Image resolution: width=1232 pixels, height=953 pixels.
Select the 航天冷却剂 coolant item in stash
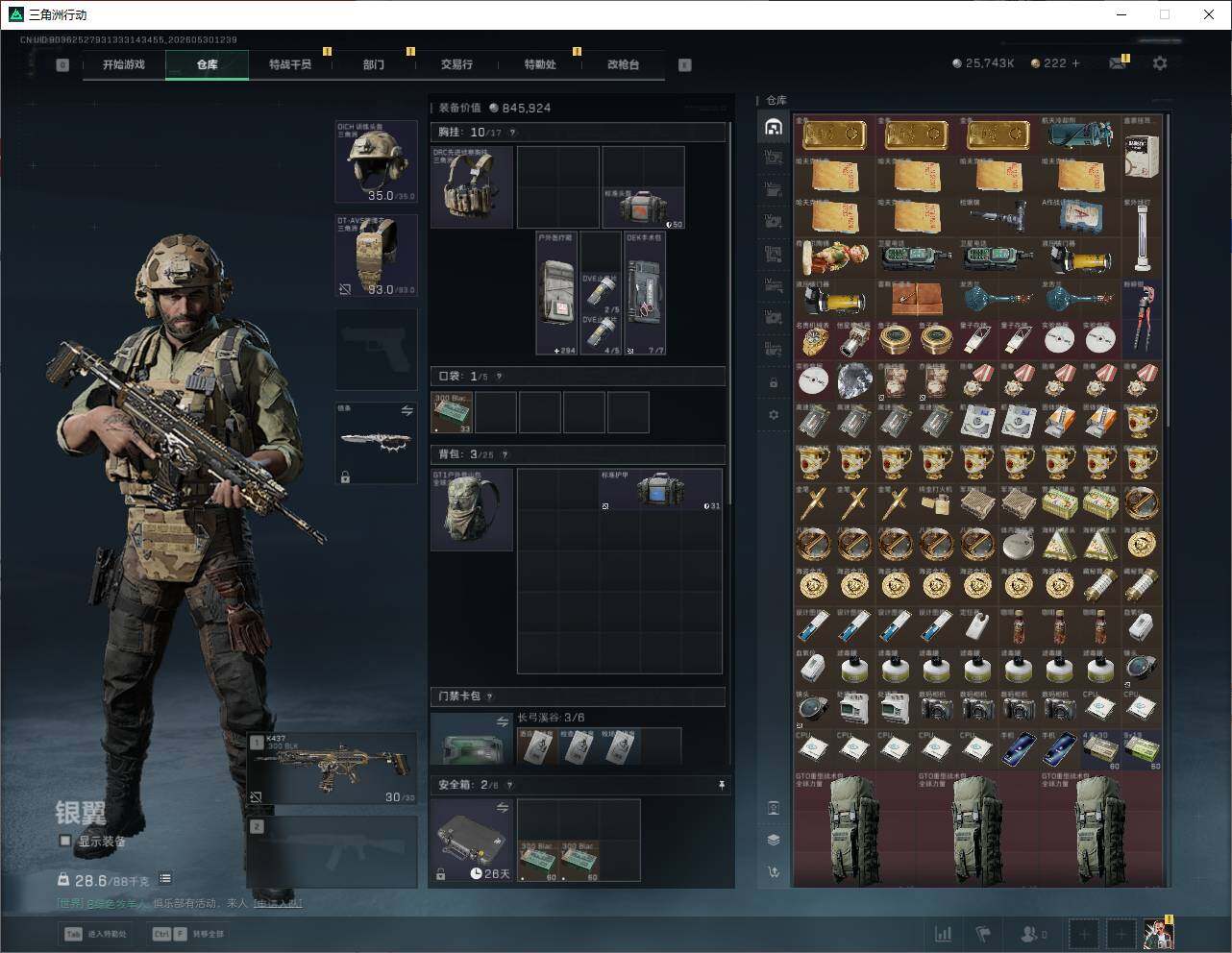[x=1081, y=136]
